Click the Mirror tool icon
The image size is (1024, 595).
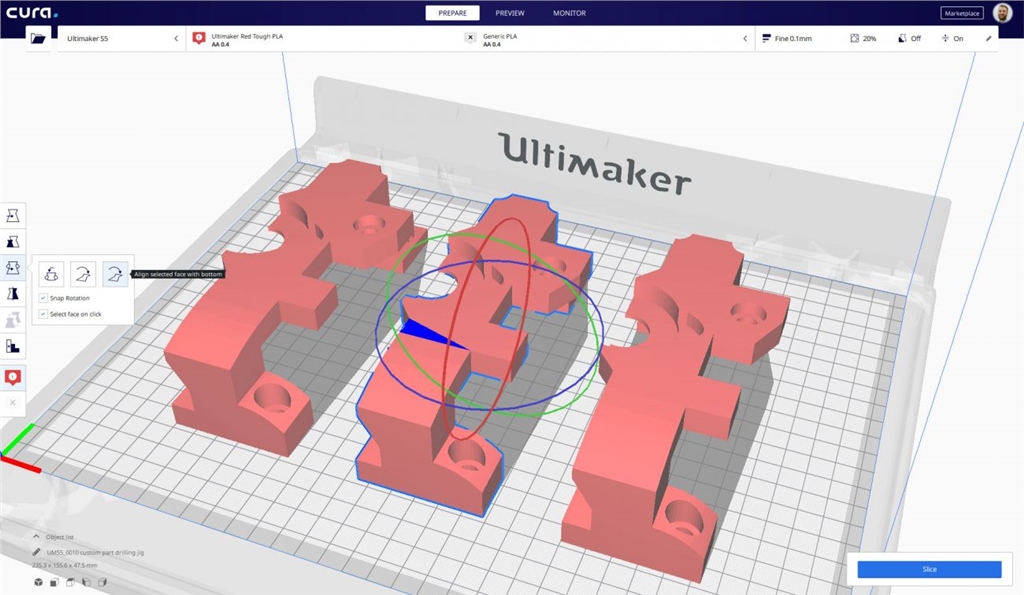click(x=14, y=294)
